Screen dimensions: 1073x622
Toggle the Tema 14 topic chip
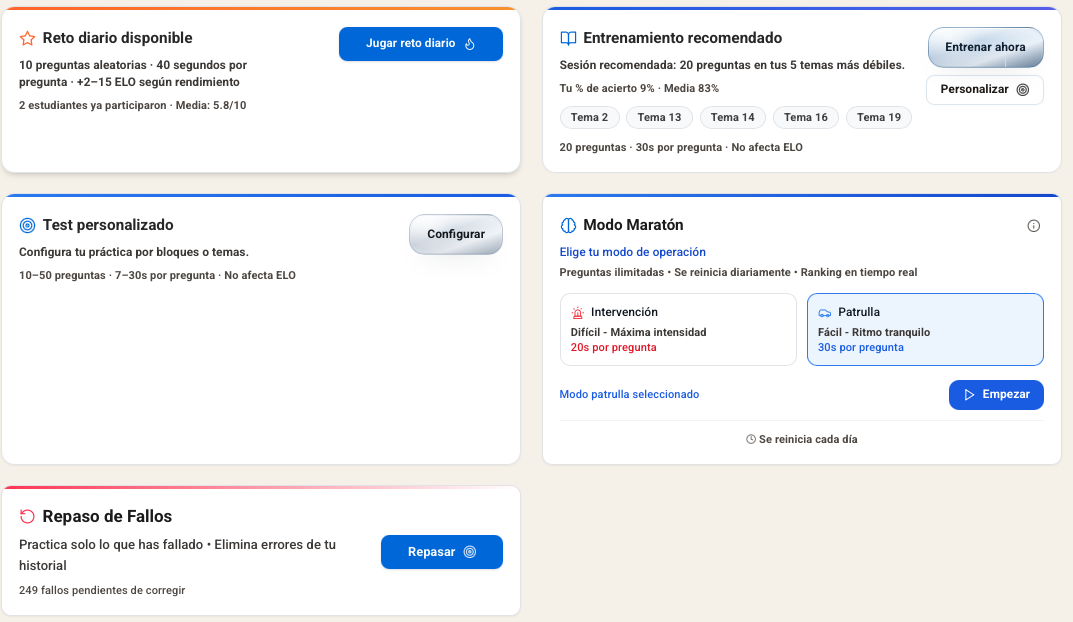[732, 117]
